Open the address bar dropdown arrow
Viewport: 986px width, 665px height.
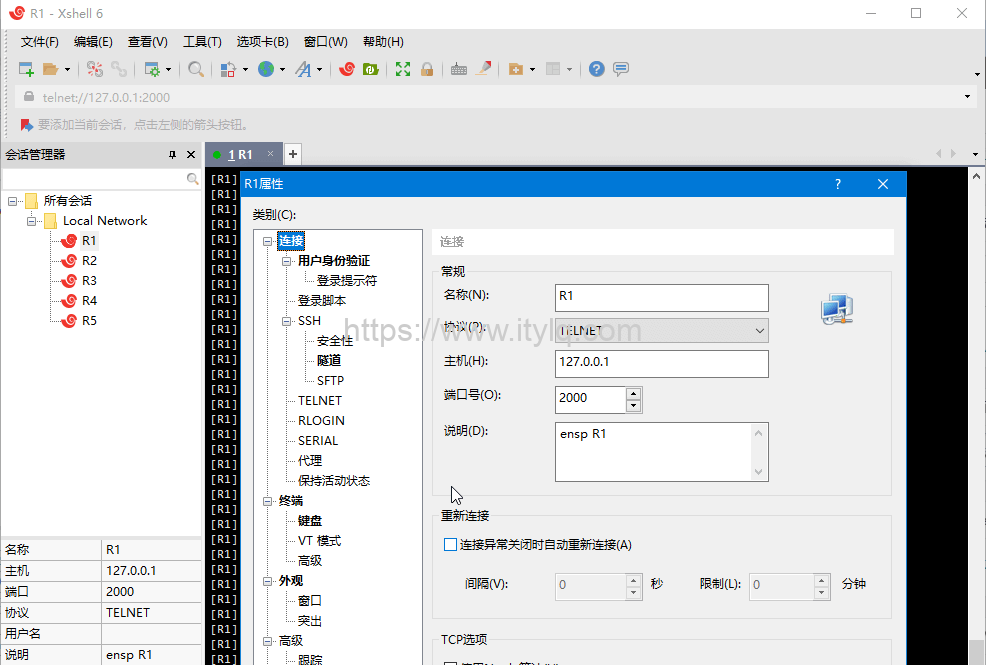tap(966, 96)
